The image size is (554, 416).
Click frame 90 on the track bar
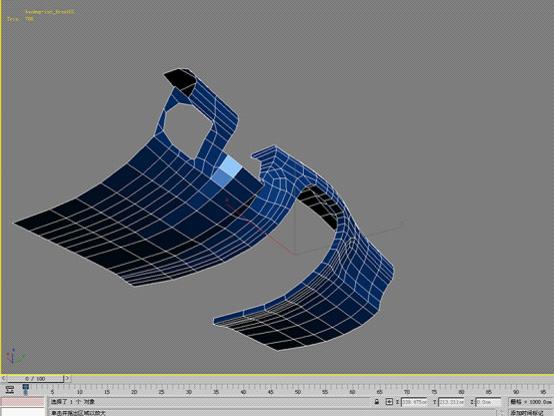(516, 392)
